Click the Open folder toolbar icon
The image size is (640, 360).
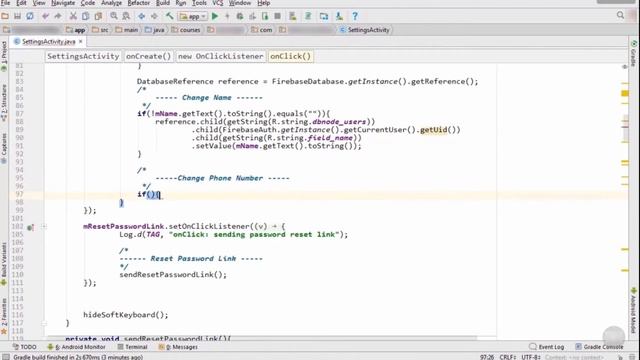pyautogui.click(x=5, y=16)
